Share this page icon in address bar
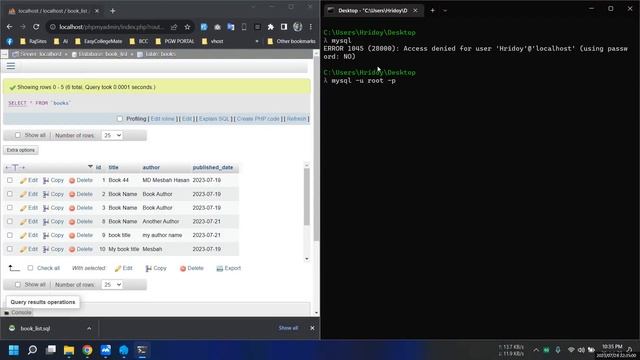 coord(174,27)
